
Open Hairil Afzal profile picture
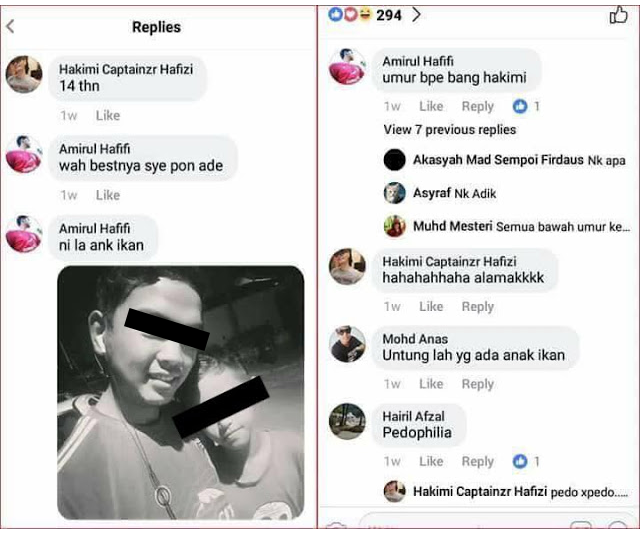click(347, 422)
